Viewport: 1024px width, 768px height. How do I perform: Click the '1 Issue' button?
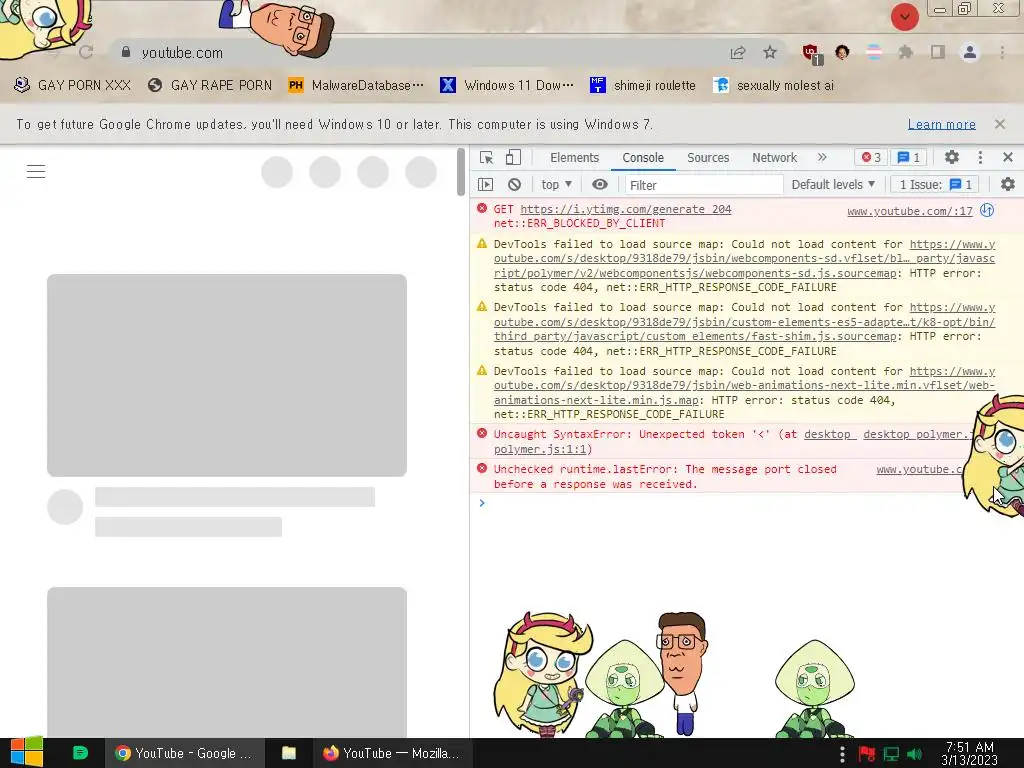pyautogui.click(x=936, y=185)
